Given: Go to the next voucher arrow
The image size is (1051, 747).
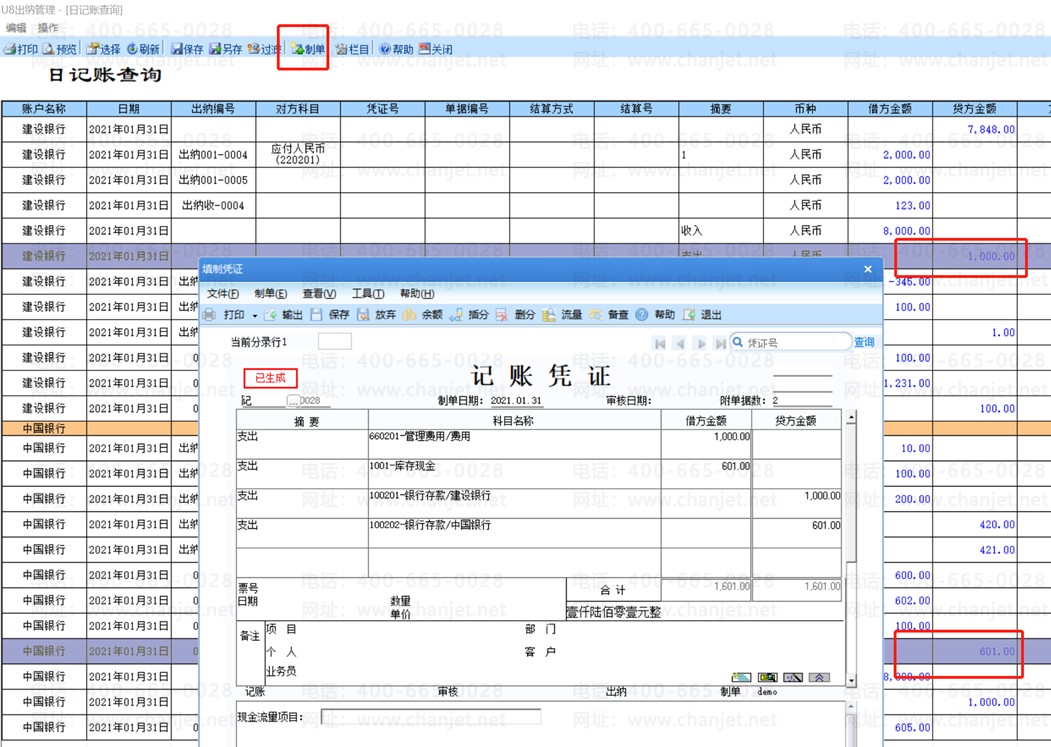Looking at the screenshot, I should pos(701,343).
